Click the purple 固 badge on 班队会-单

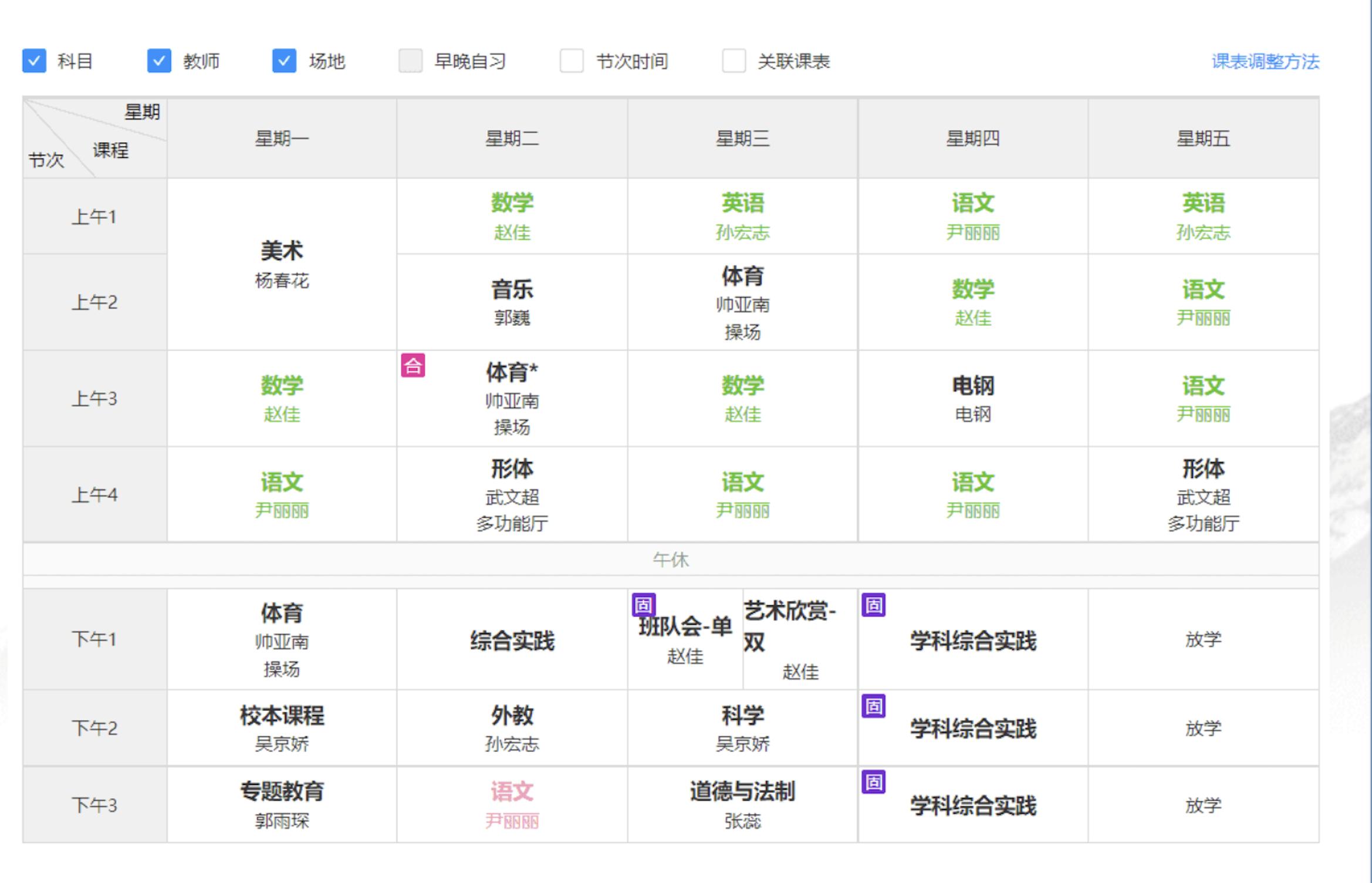[643, 603]
